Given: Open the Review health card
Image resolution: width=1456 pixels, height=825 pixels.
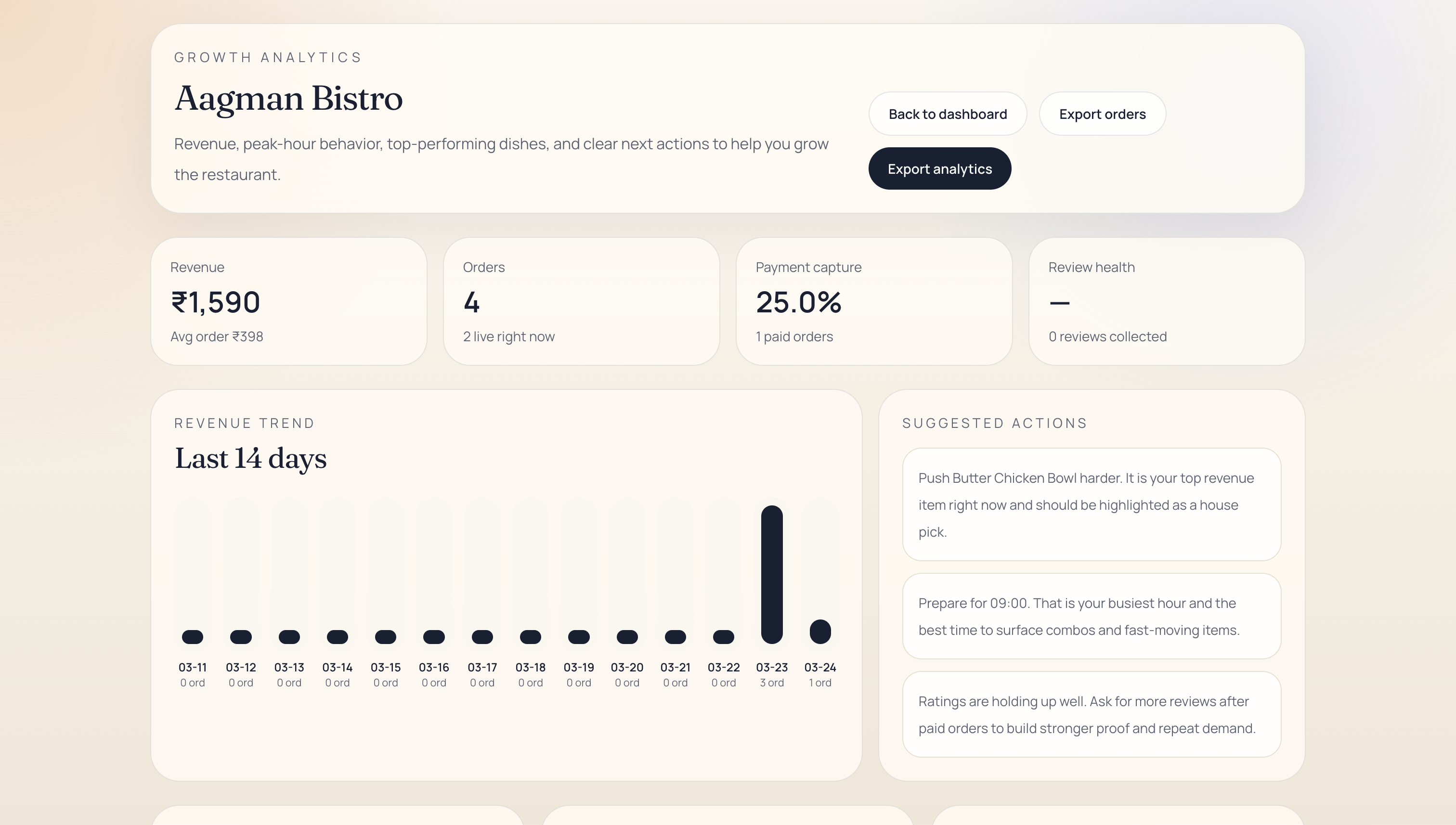Looking at the screenshot, I should point(1166,301).
